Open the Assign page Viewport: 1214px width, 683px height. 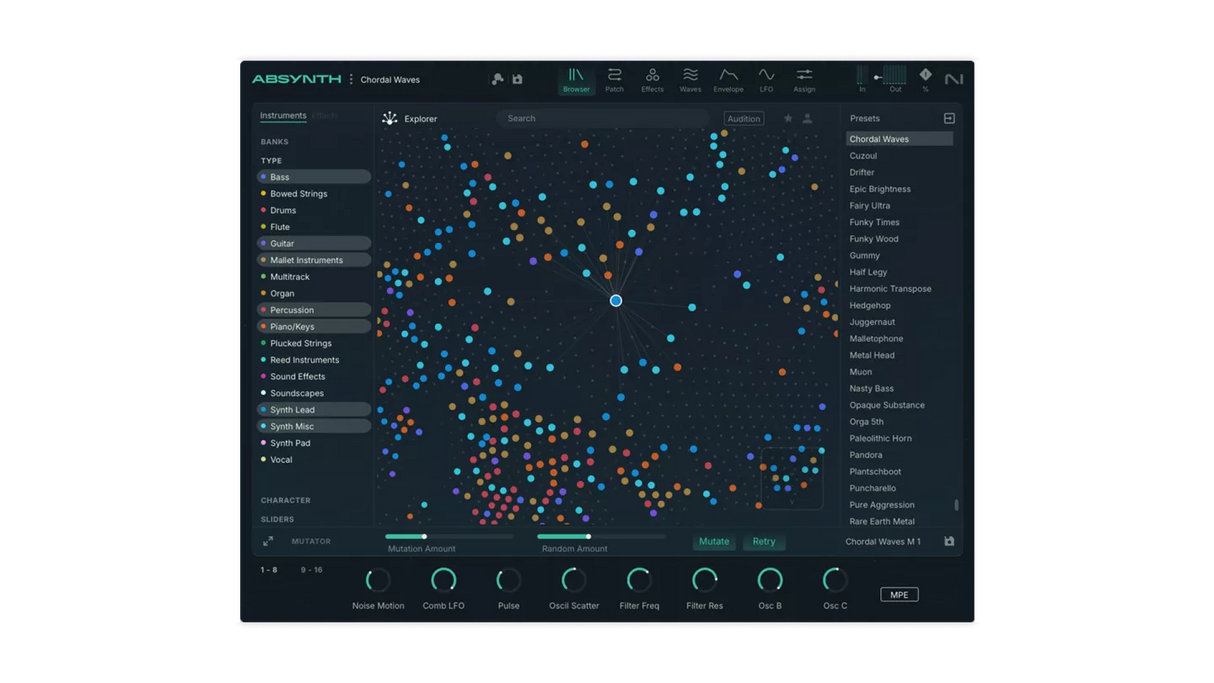[804, 79]
